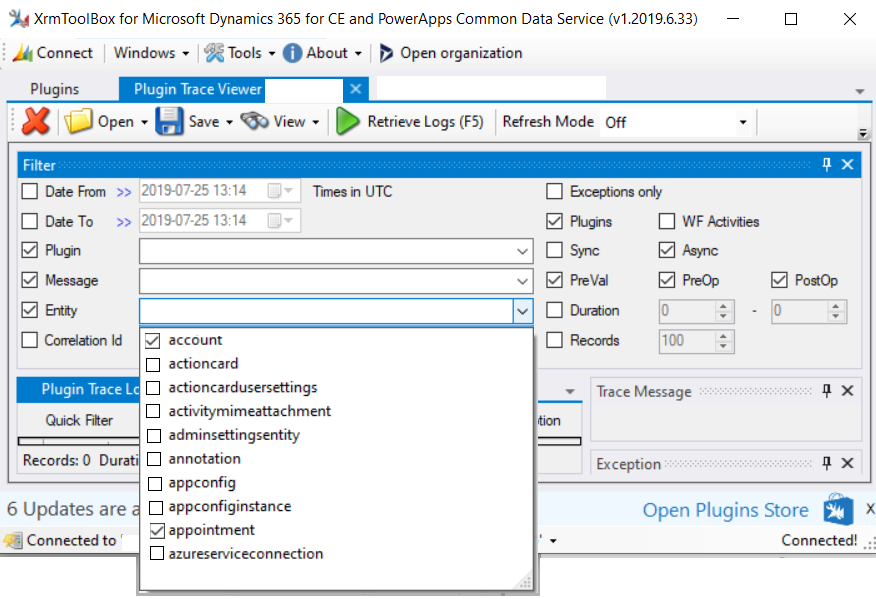This screenshot has height=599, width=876.
Task: Pin the Trace Message panel
Action: pos(827,391)
